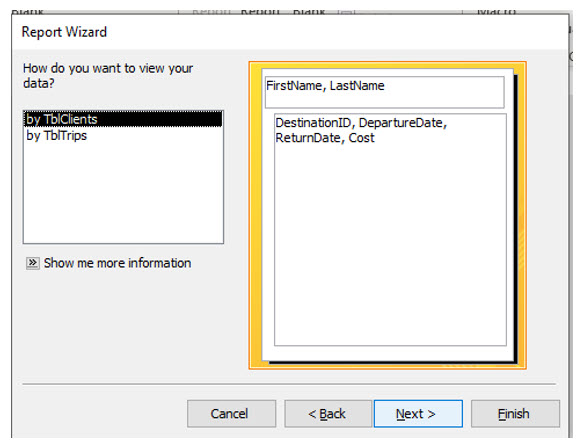Click the Report Wizard title text

[x=64, y=32]
